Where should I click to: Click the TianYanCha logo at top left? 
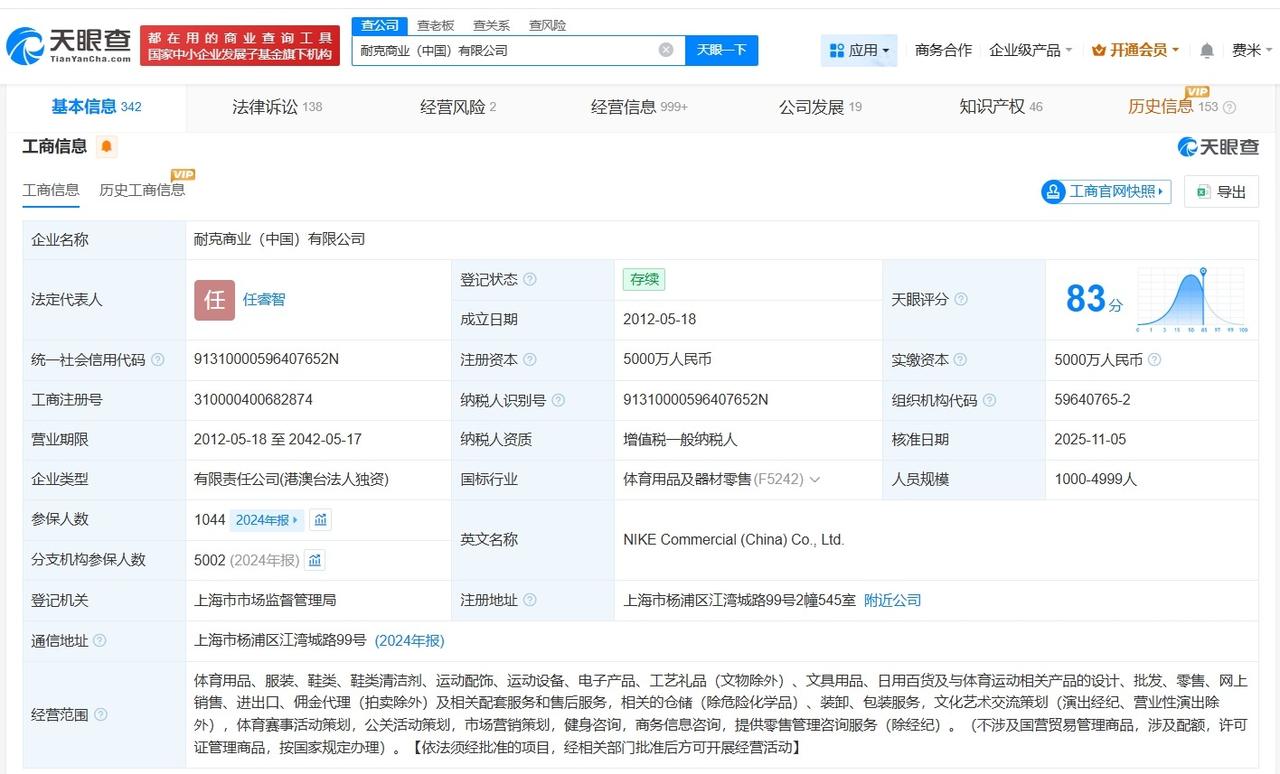coord(68,45)
